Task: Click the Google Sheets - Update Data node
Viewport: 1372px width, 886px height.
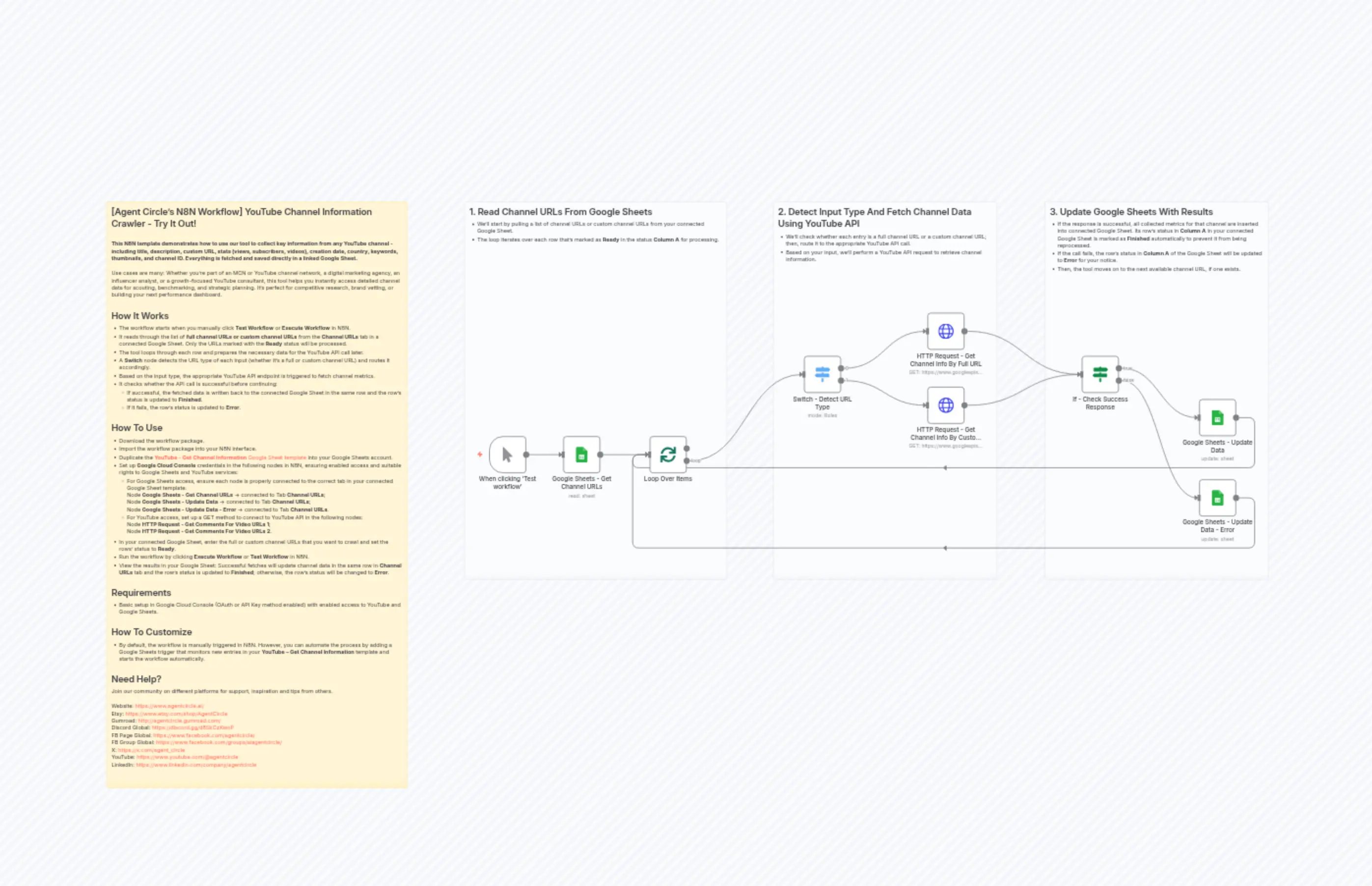Action: (x=1216, y=418)
